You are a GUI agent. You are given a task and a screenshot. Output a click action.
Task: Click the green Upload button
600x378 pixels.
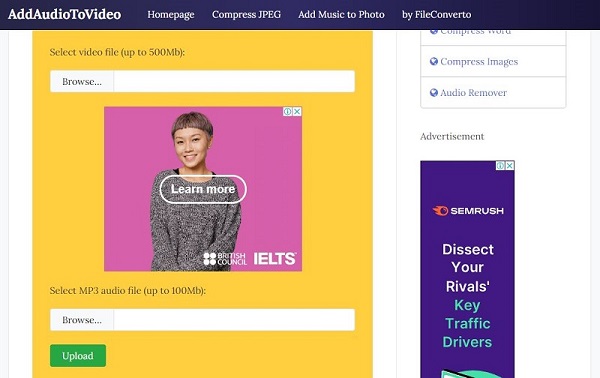(78, 356)
